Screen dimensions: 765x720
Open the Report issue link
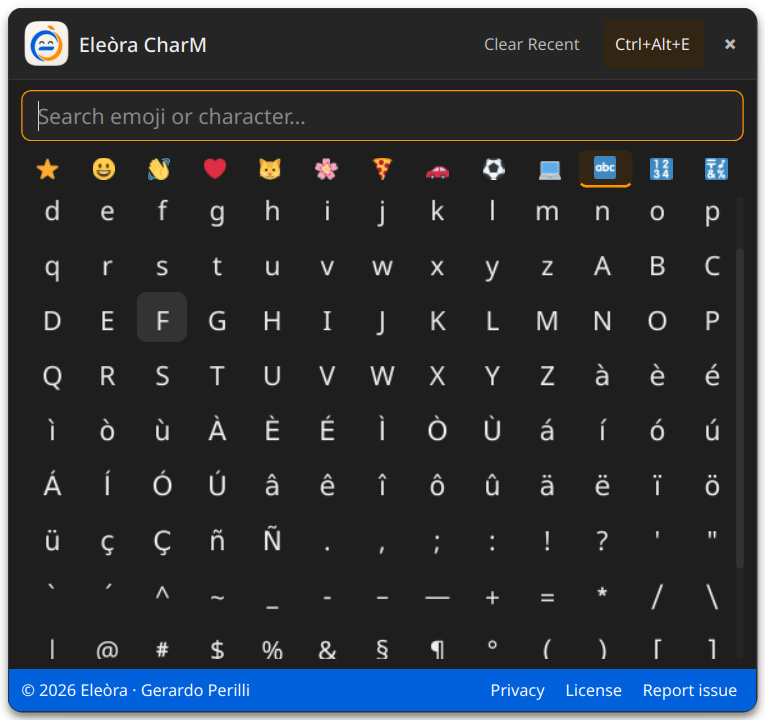click(x=689, y=690)
